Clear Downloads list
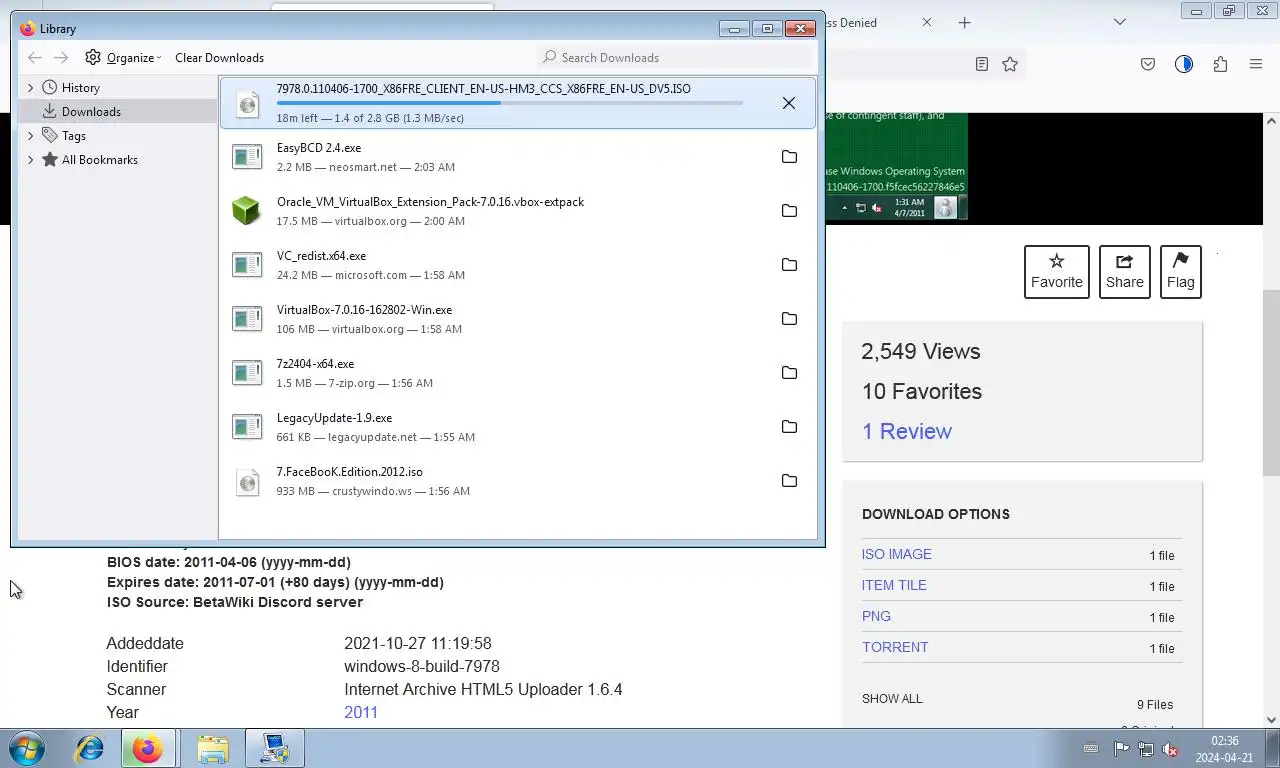 click(x=219, y=58)
